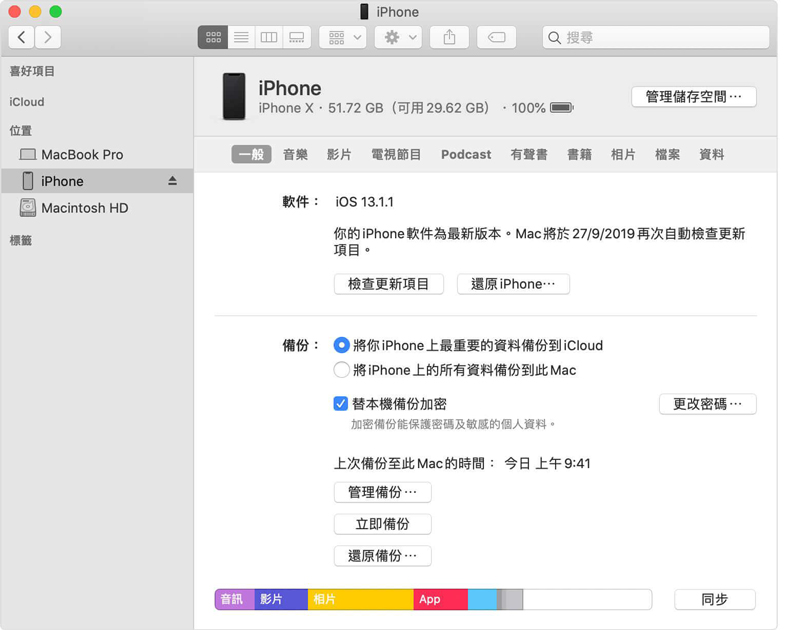Click the forward navigation arrow
The width and height of the screenshot is (800, 630).
pos(47,37)
